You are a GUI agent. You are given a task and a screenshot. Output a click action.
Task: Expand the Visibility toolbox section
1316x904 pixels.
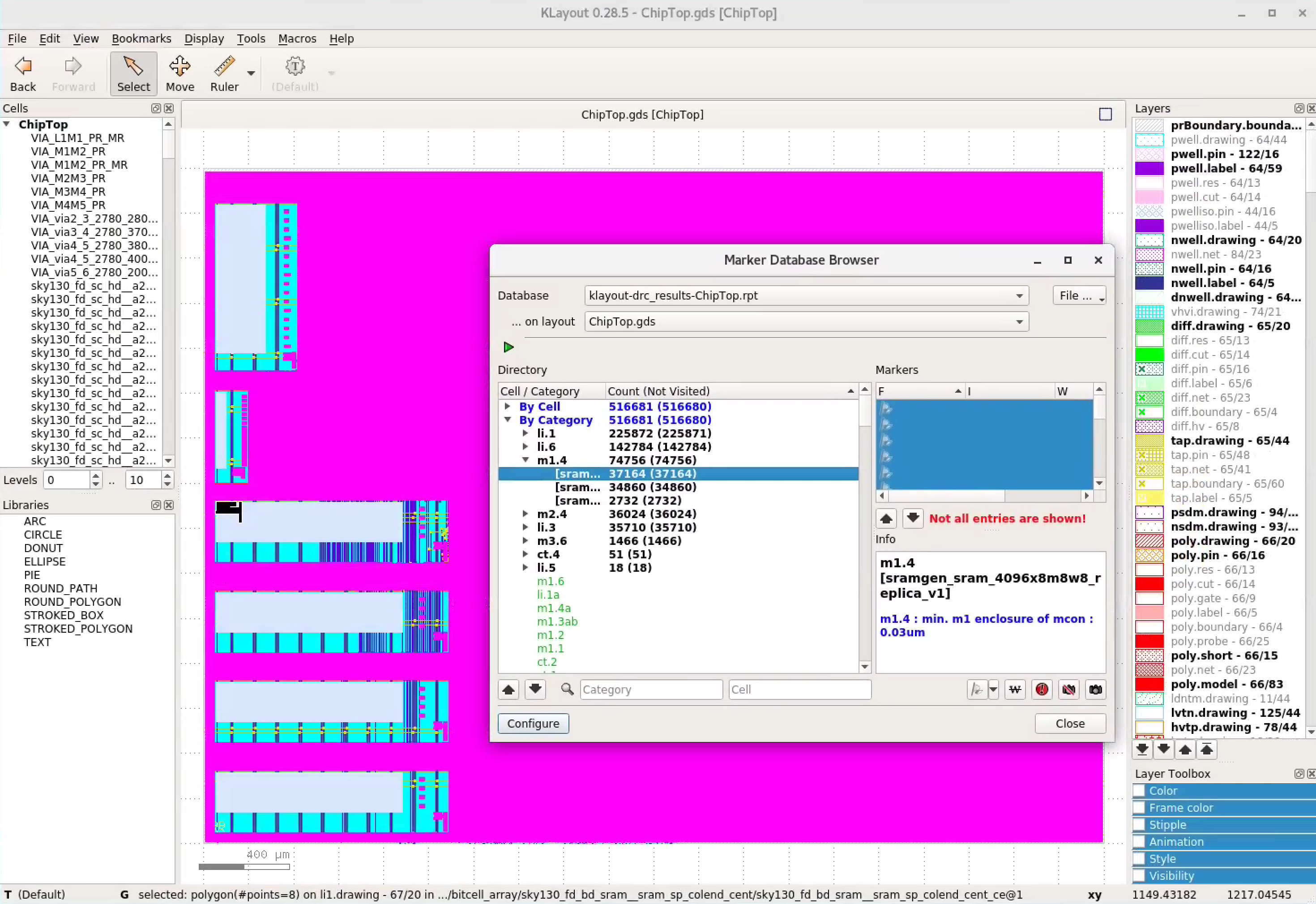(x=1224, y=876)
